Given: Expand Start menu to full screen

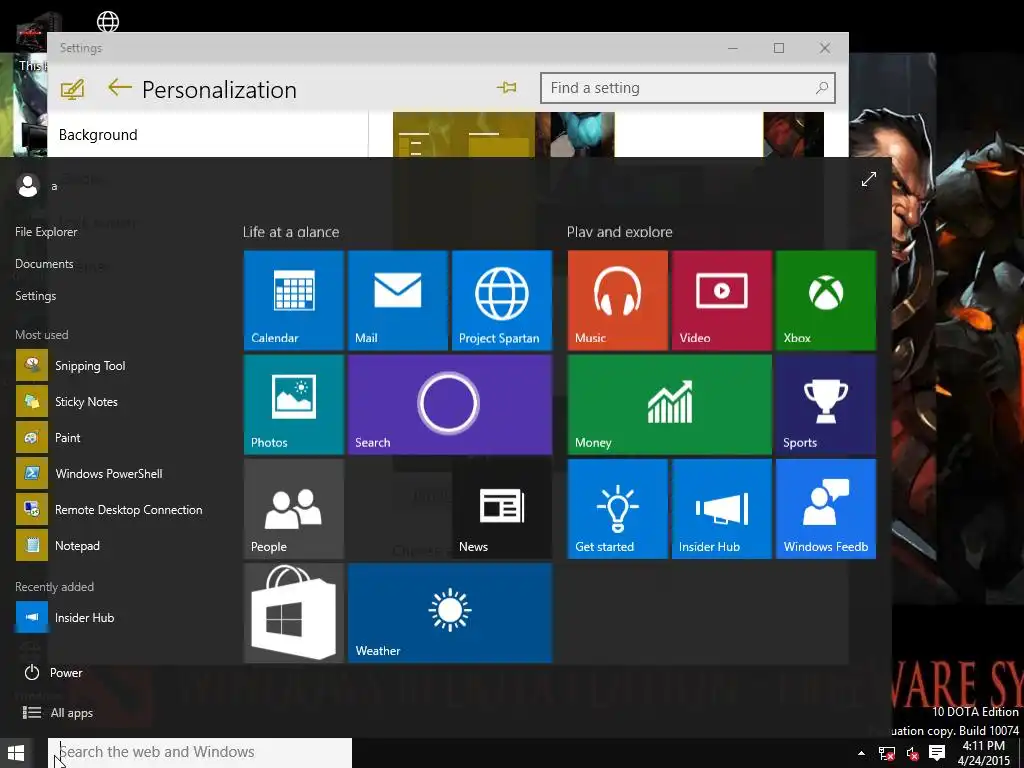Looking at the screenshot, I should coord(869,179).
